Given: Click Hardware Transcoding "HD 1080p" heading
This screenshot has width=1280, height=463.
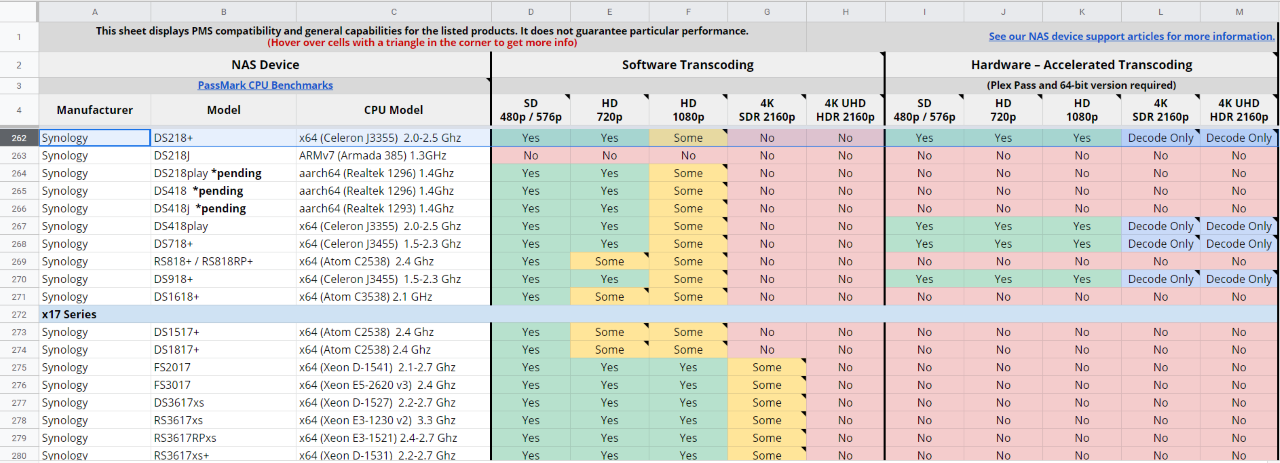Looking at the screenshot, I should [x=1082, y=111].
